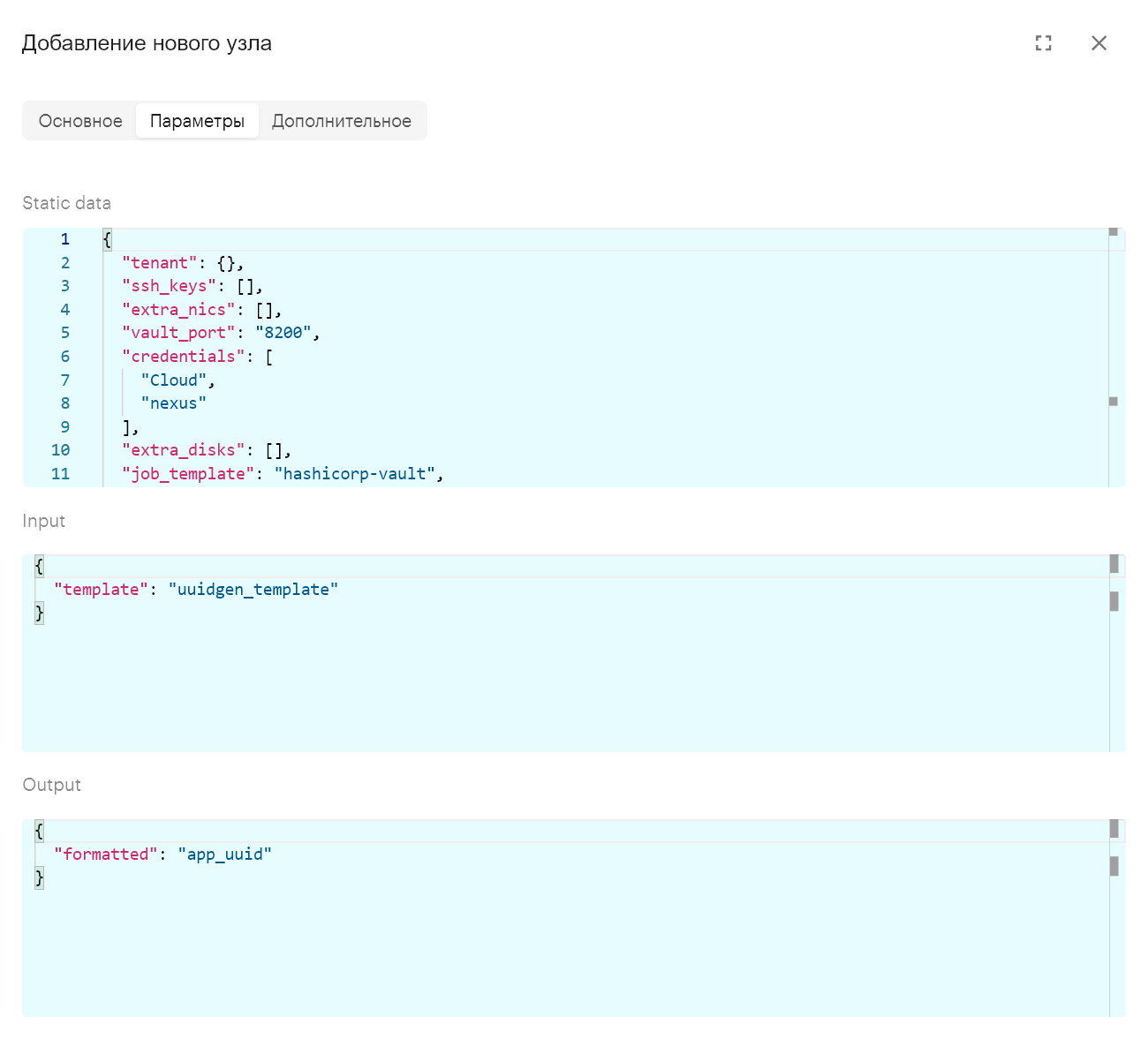Screen dimensions: 1148x1039
Task: Click the "tenant" key in Static data
Action: tap(160, 263)
